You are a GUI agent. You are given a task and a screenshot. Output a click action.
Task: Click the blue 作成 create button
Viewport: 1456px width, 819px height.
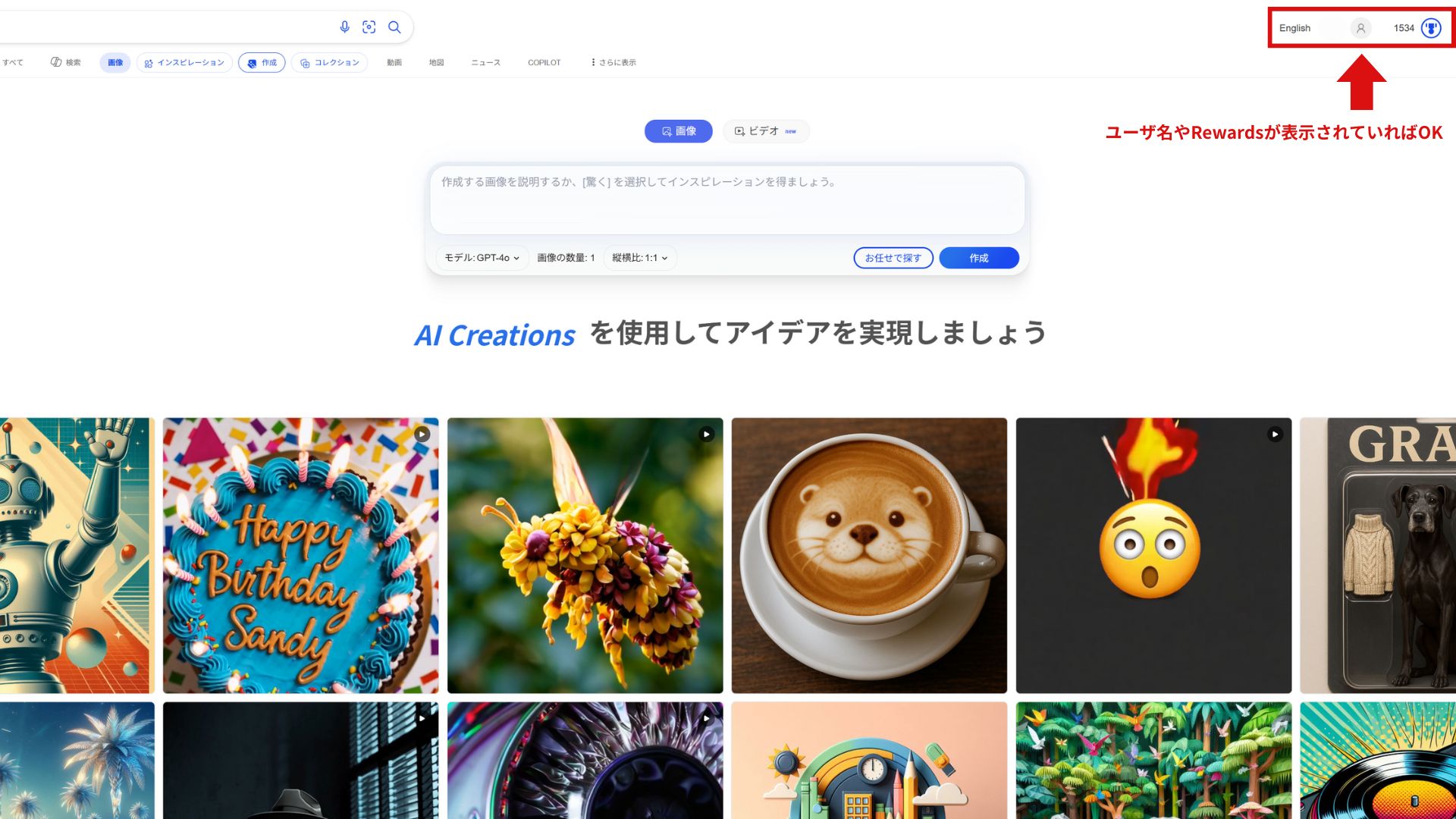[x=979, y=258]
